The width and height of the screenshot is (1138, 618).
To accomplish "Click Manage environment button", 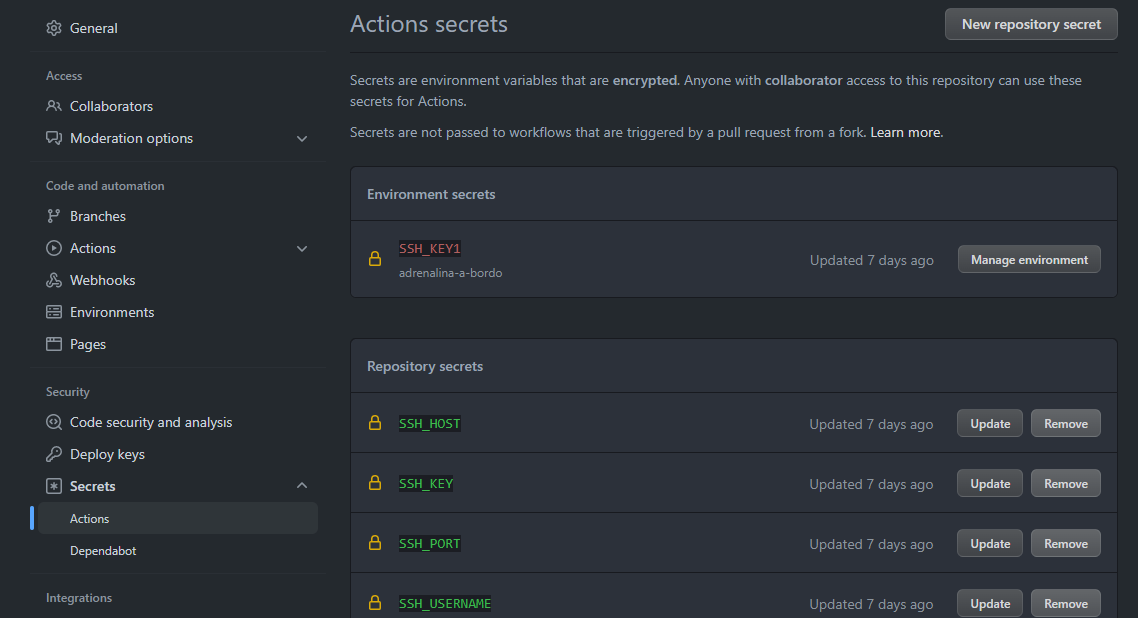I will (x=1029, y=260).
